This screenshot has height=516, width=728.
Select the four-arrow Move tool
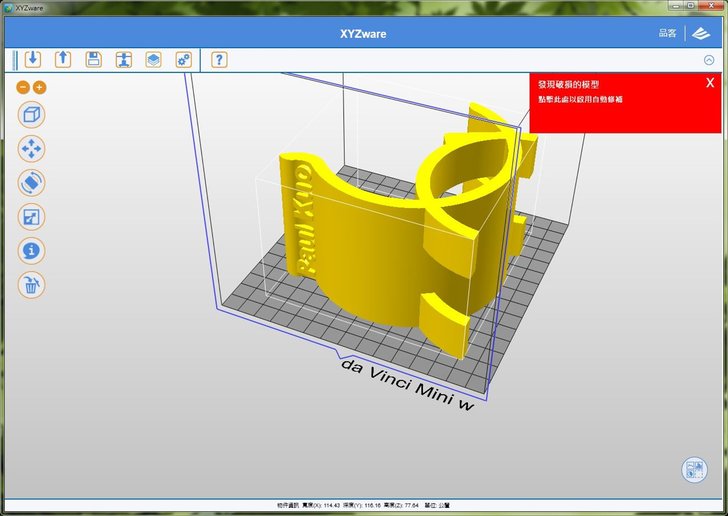[x=32, y=148]
